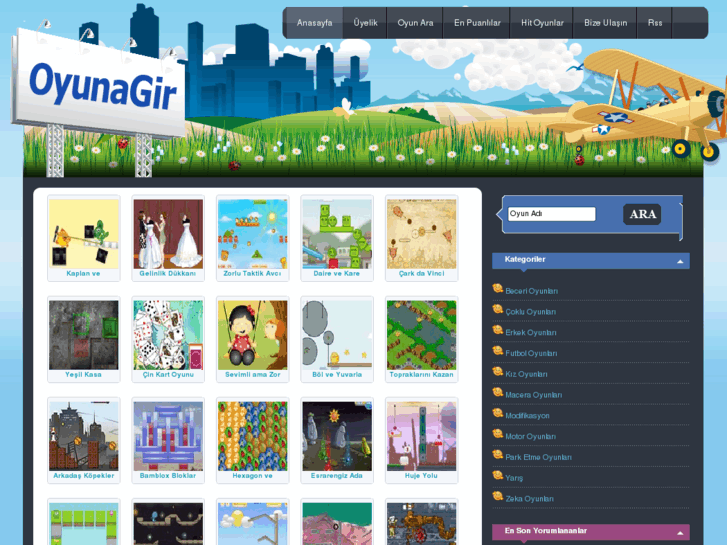
Task: Open Macera Oyunları category link
Action: [x=533, y=395]
